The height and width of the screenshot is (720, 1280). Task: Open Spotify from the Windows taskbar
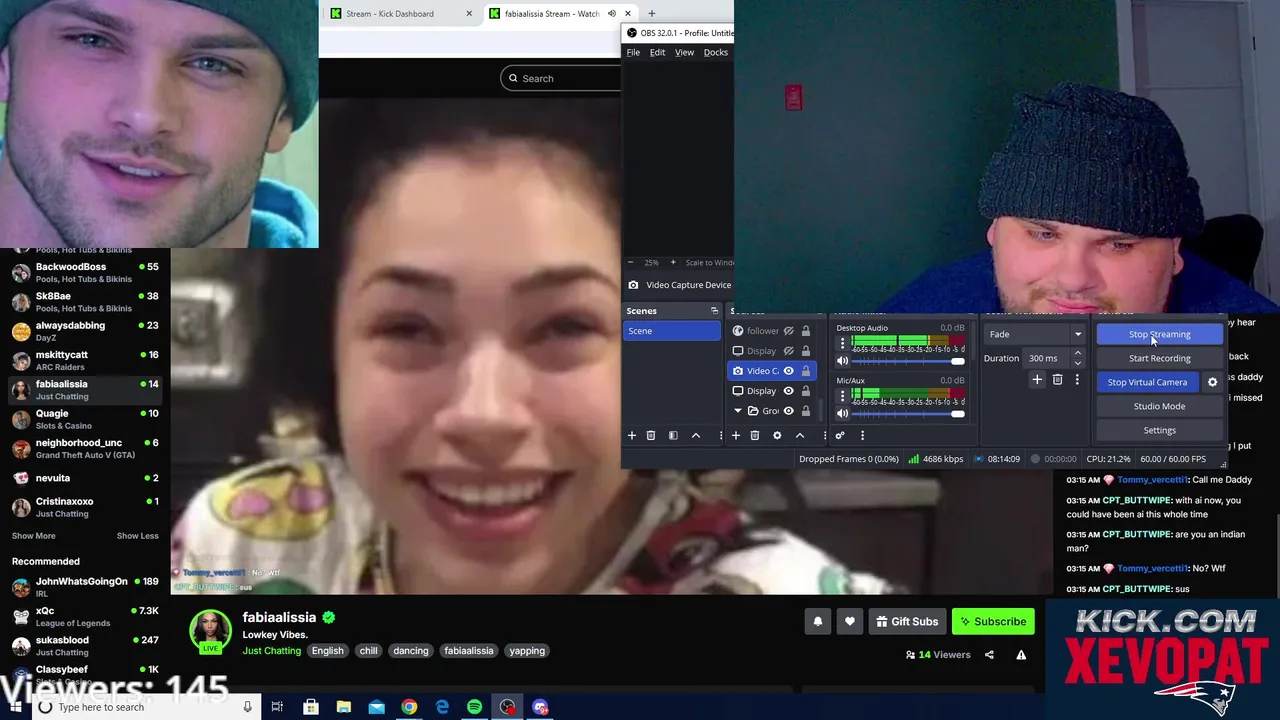475,707
